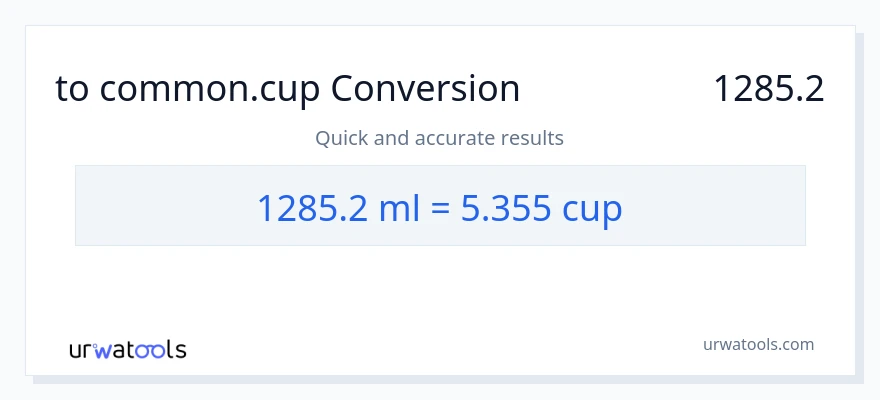The image size is (880, 400).
Task: Click the 'ur' letters of the logo
Action: [x=82, y=350]
